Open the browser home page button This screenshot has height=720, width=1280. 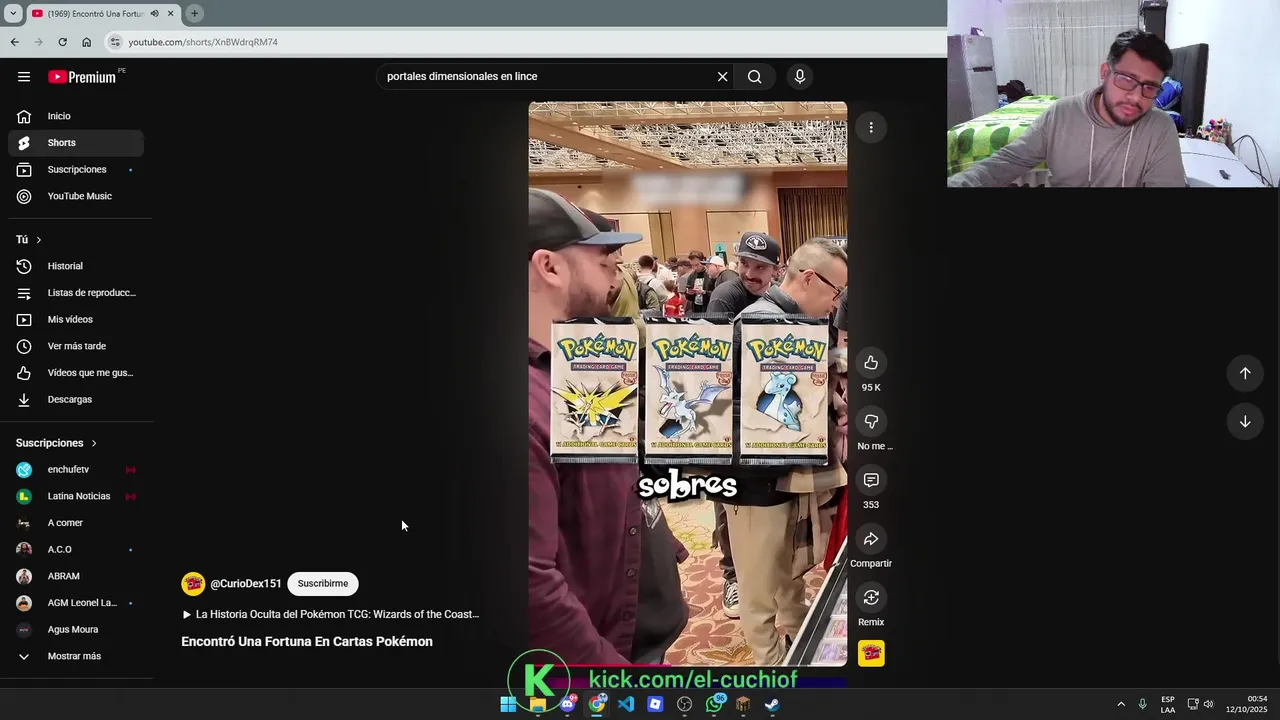(86, 42)
